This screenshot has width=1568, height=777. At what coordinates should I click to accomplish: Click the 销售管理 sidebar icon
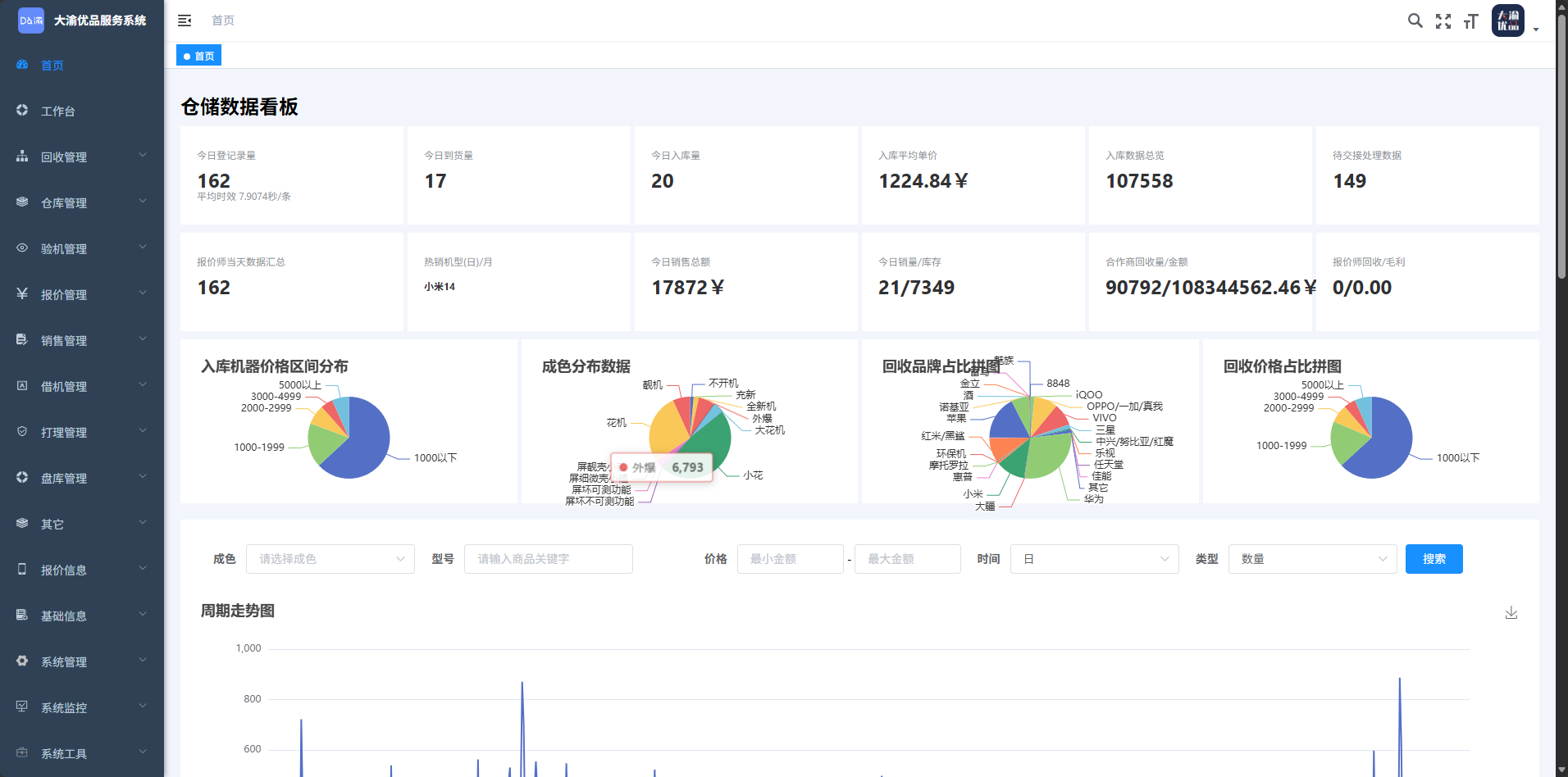pos(22,340)
